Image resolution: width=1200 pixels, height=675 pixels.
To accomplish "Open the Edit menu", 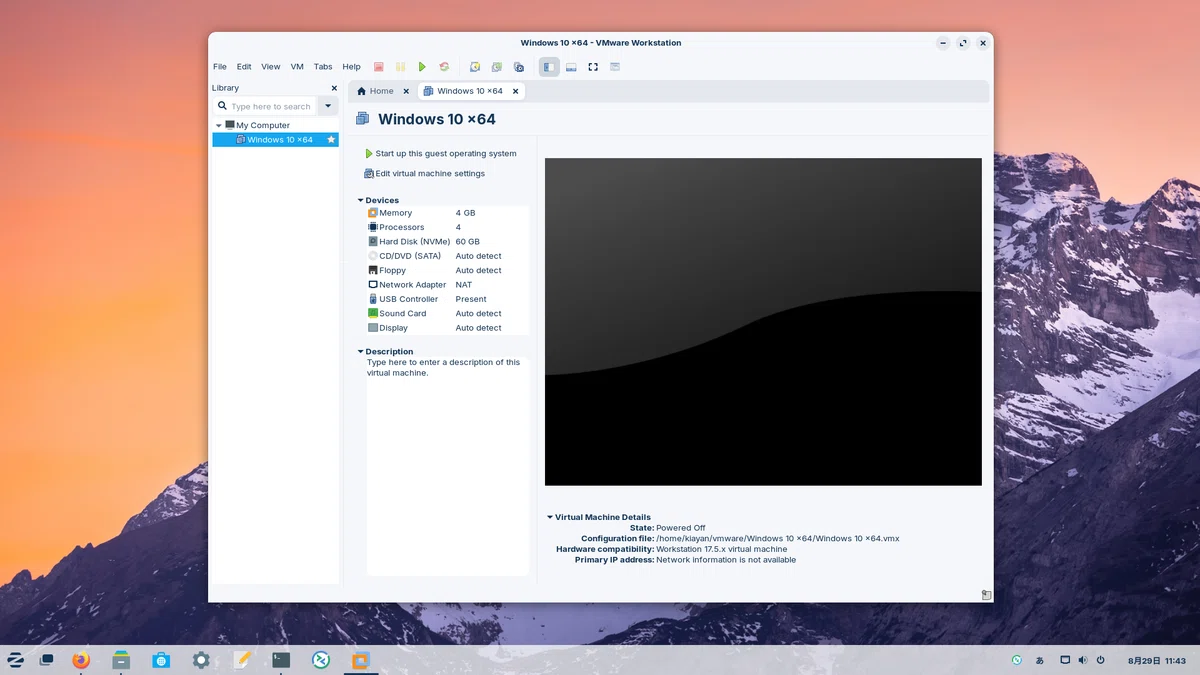I will [x=244, y=67].
